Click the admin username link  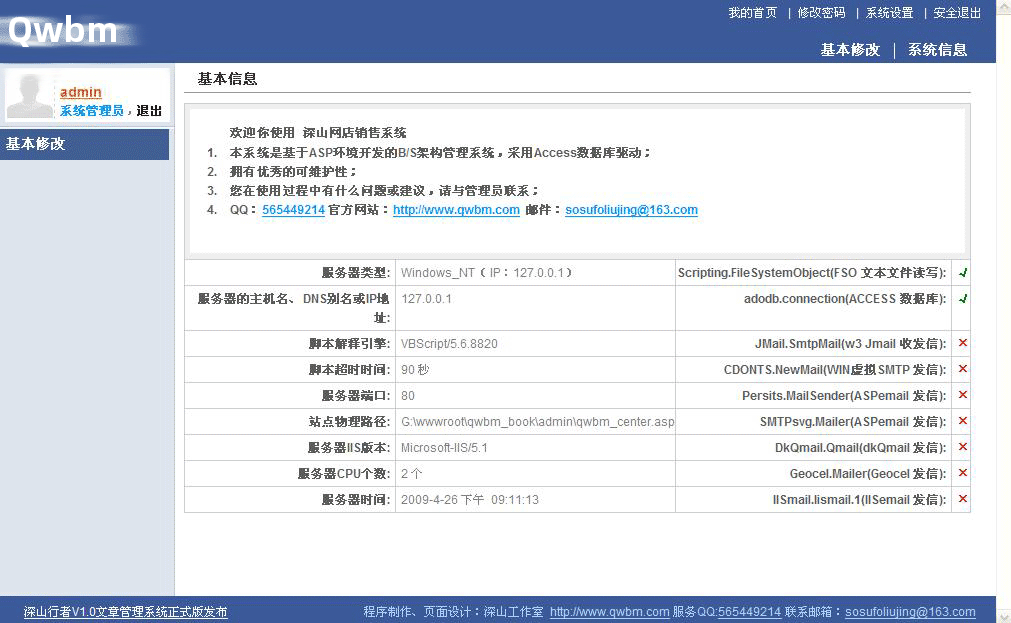click(81, 92)
